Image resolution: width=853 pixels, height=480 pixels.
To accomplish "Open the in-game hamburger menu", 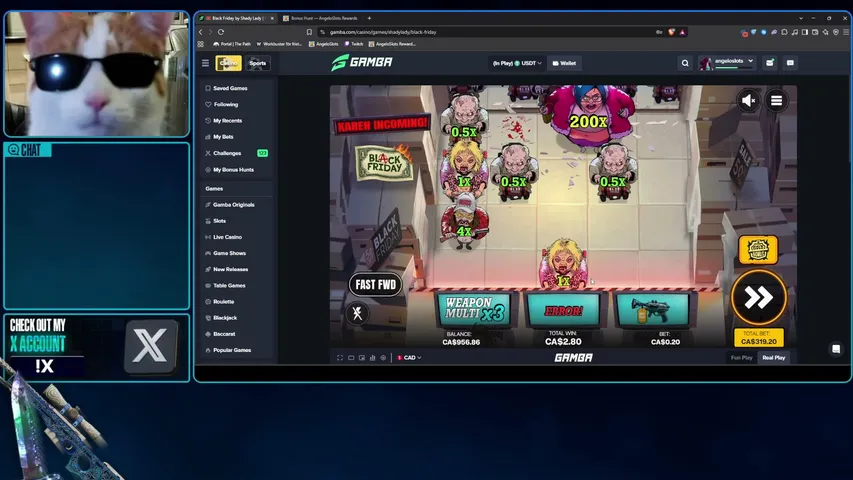I will pos(776,101).
